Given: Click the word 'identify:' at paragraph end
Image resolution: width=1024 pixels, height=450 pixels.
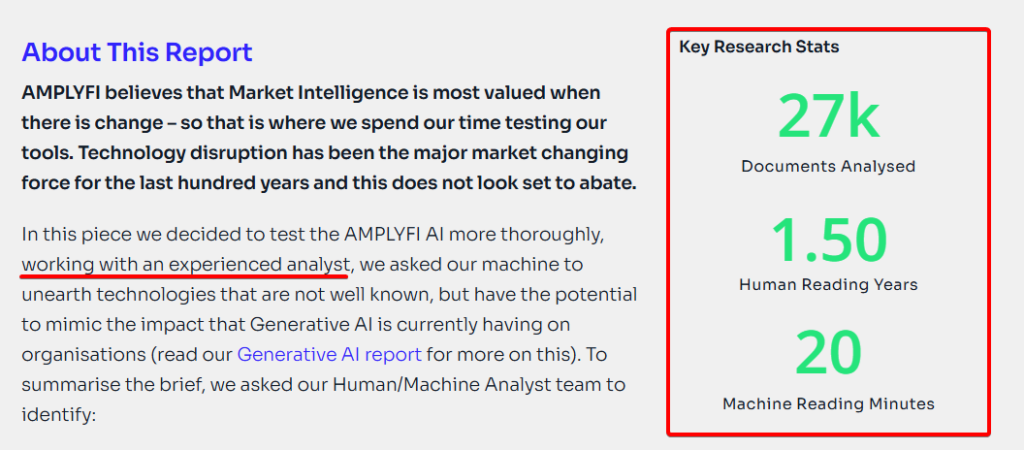Looking at the screenshot, I should 59,415.
